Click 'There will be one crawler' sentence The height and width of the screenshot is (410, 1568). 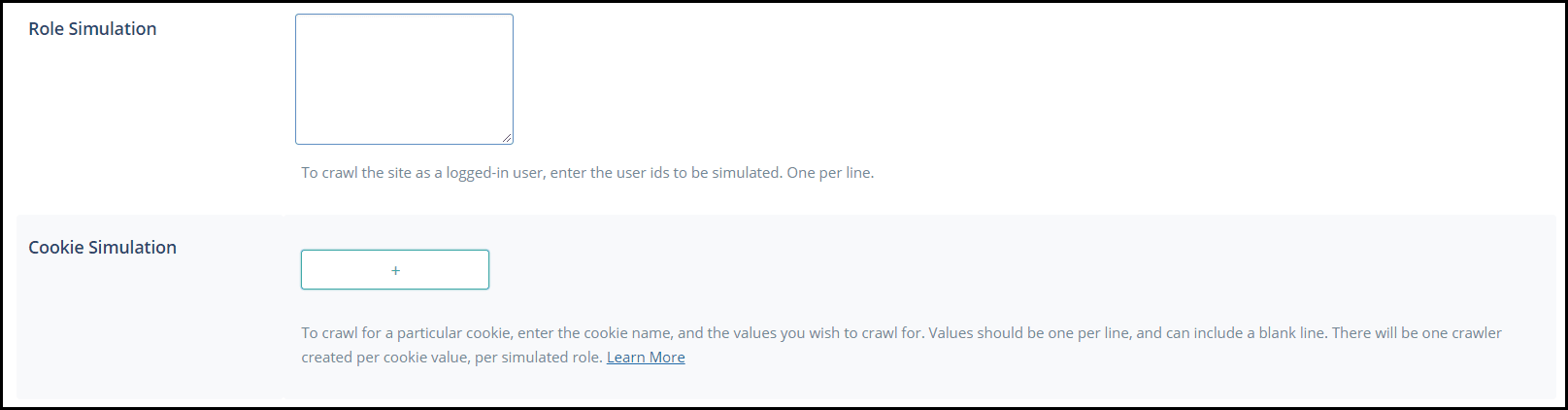1417,333
